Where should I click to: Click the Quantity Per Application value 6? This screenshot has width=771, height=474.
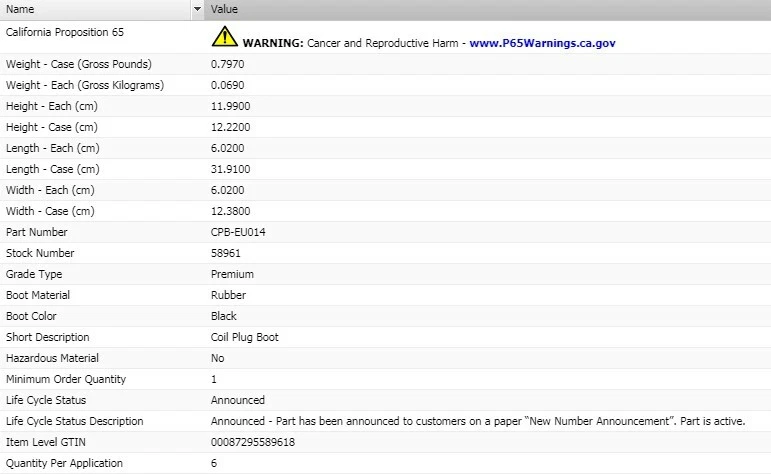pyautogui.click(x=214, y=464)
